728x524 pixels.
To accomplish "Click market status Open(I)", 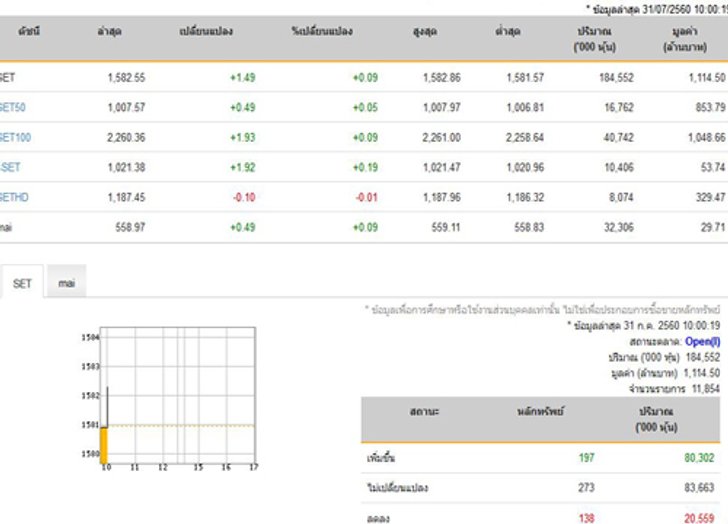I will pos(702,342).
